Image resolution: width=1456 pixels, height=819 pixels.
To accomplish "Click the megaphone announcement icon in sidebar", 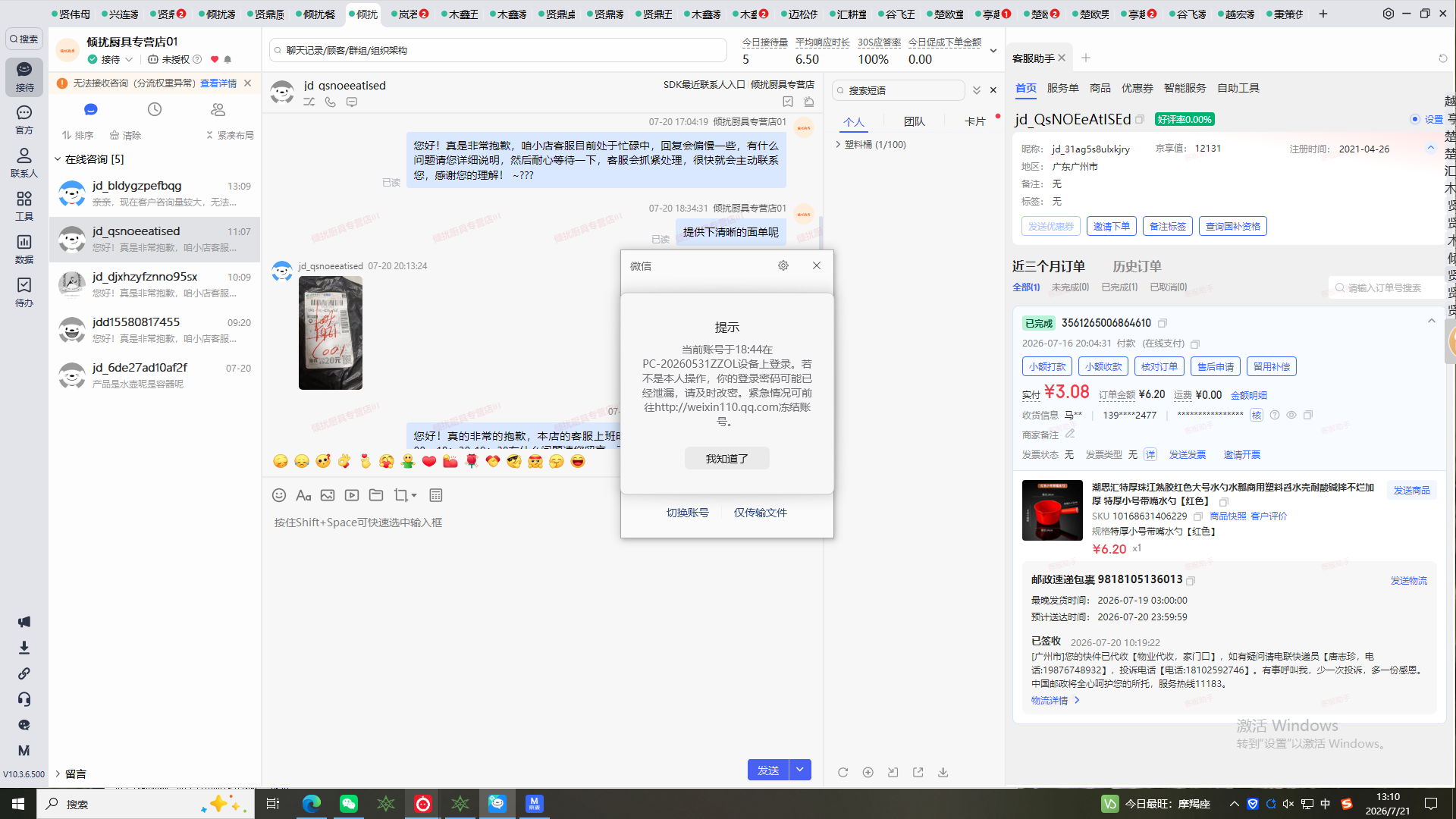I will click(x=24, y=622).
